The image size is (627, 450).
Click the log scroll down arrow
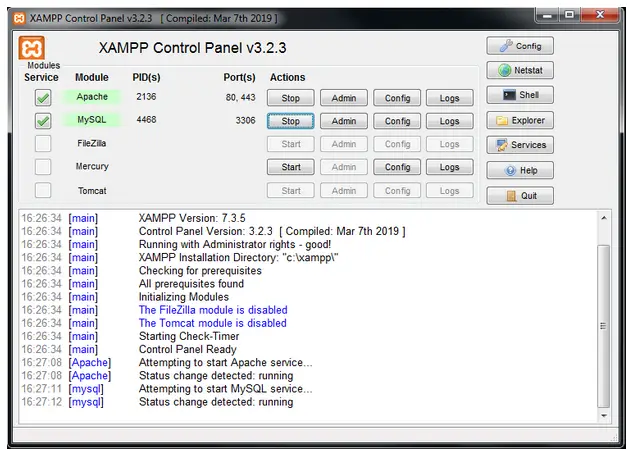pos(604,416)
